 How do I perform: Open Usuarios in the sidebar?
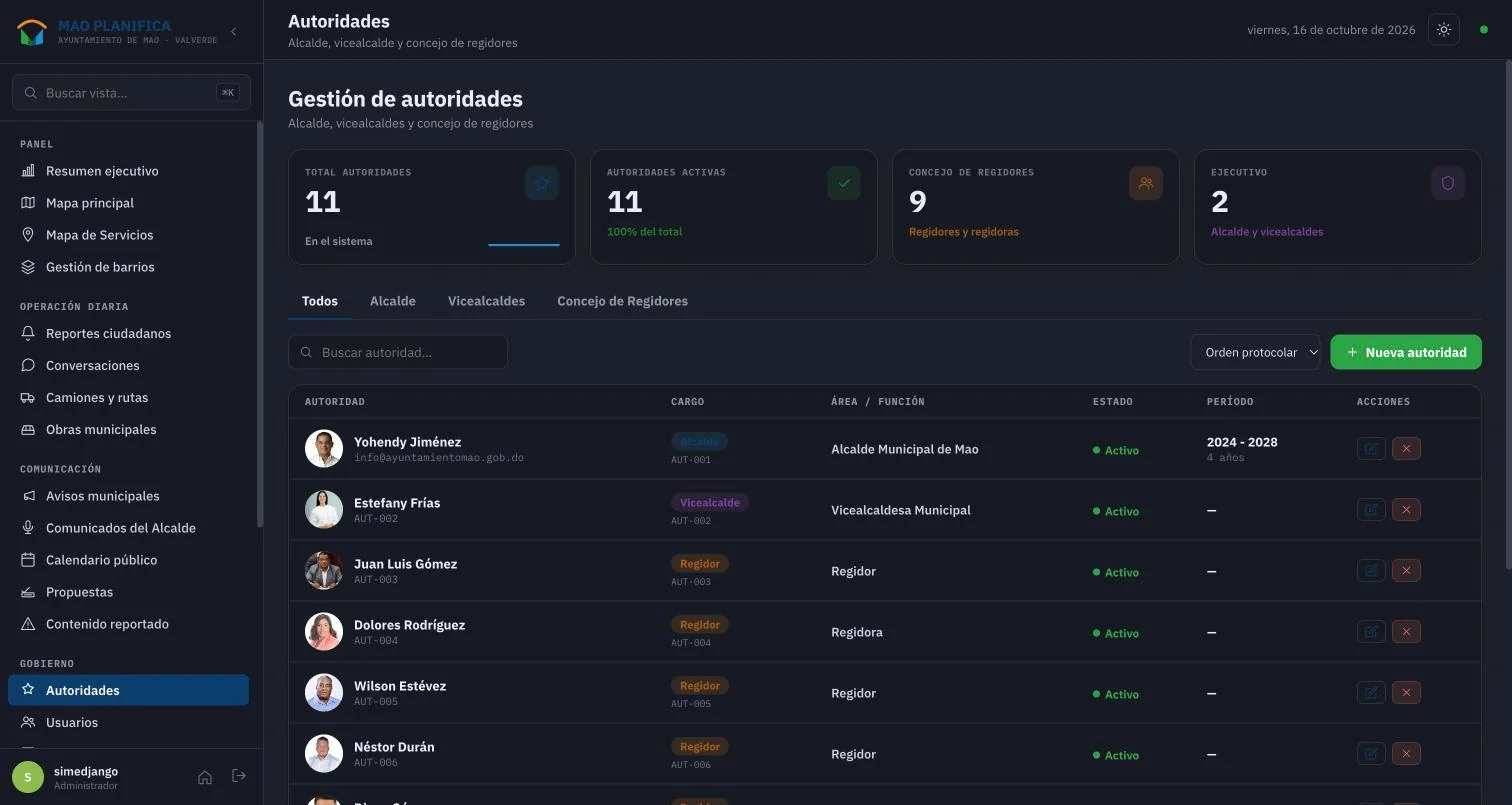point(128,722)
